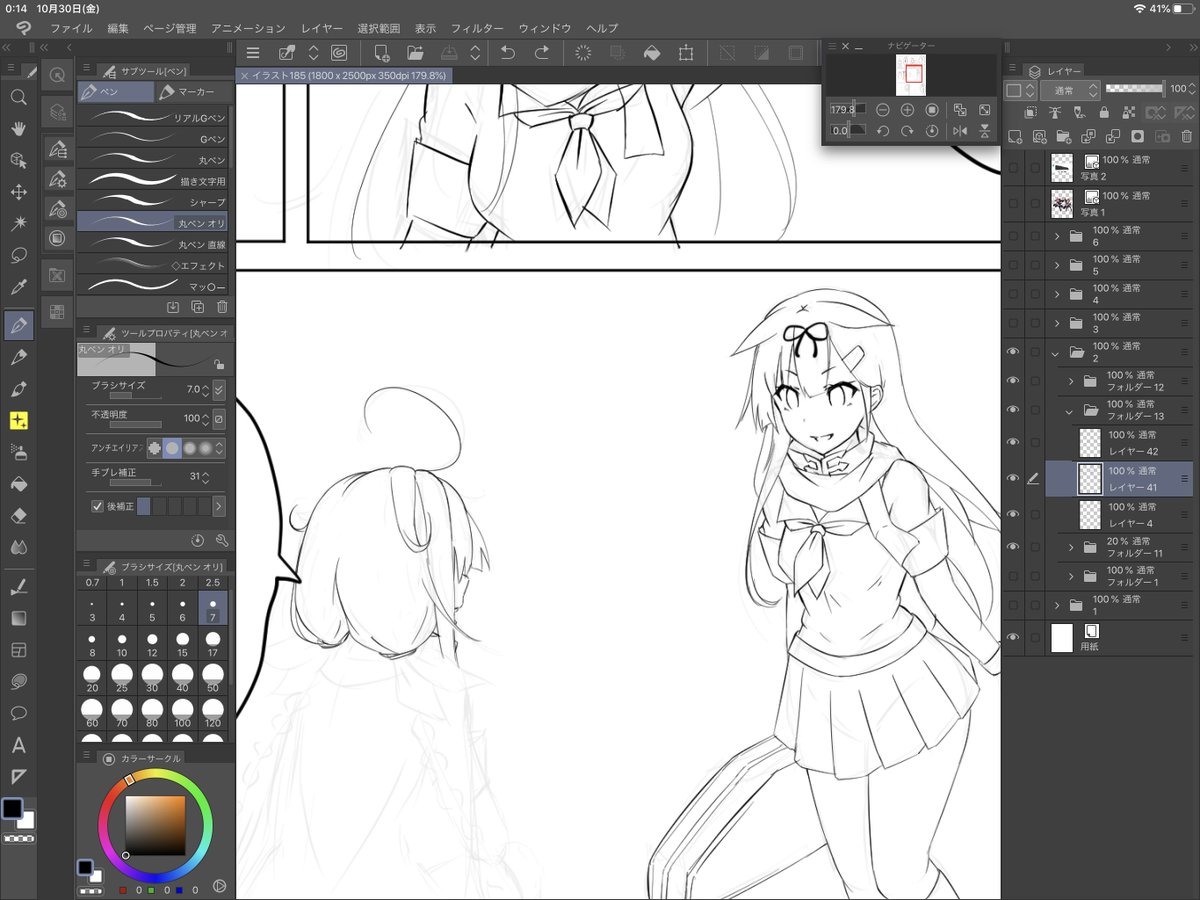
Task: Open tool property wrench settings icon
Action: [222, 540]
